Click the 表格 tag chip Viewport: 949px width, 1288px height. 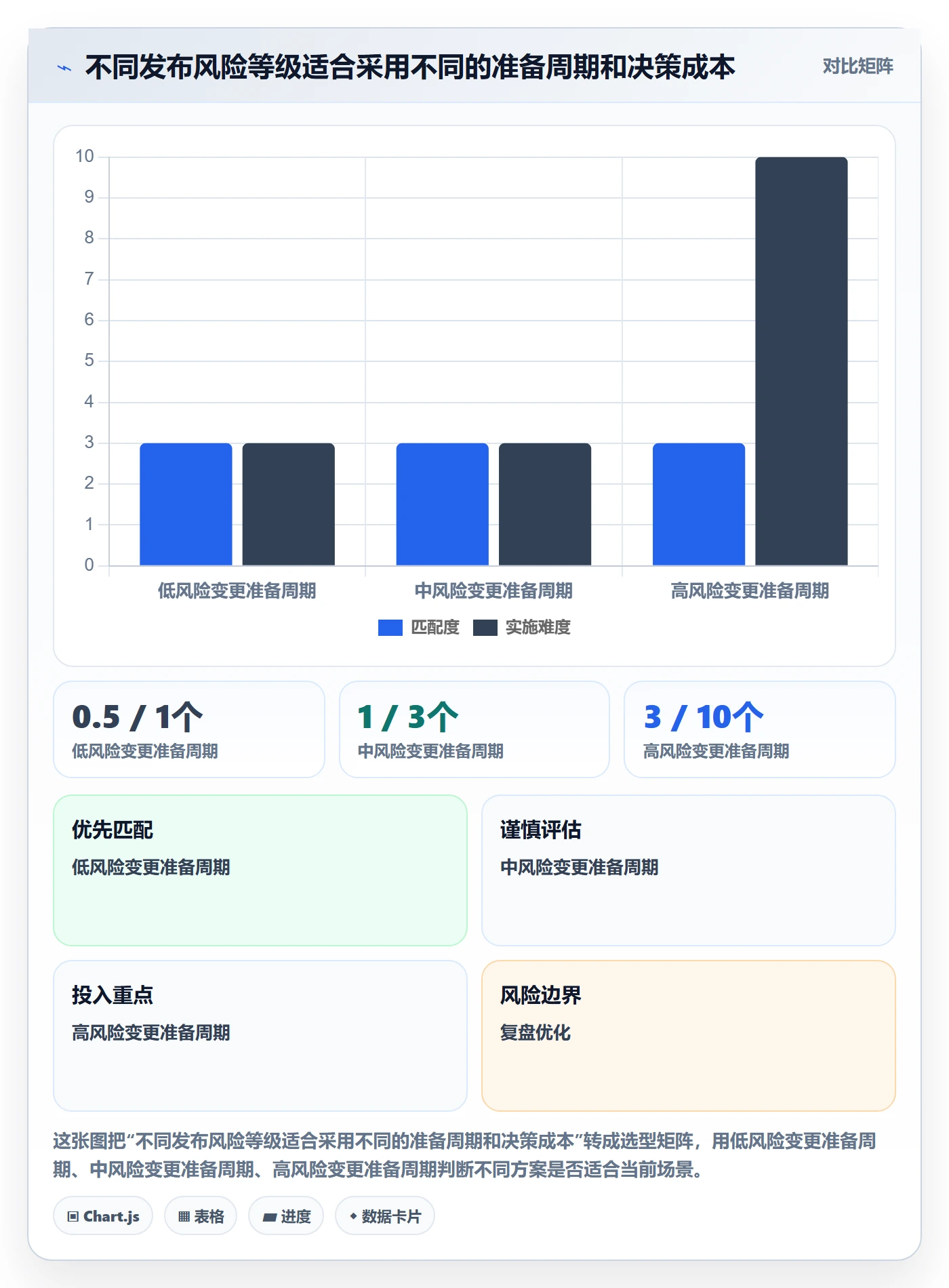click(201, 1216)
